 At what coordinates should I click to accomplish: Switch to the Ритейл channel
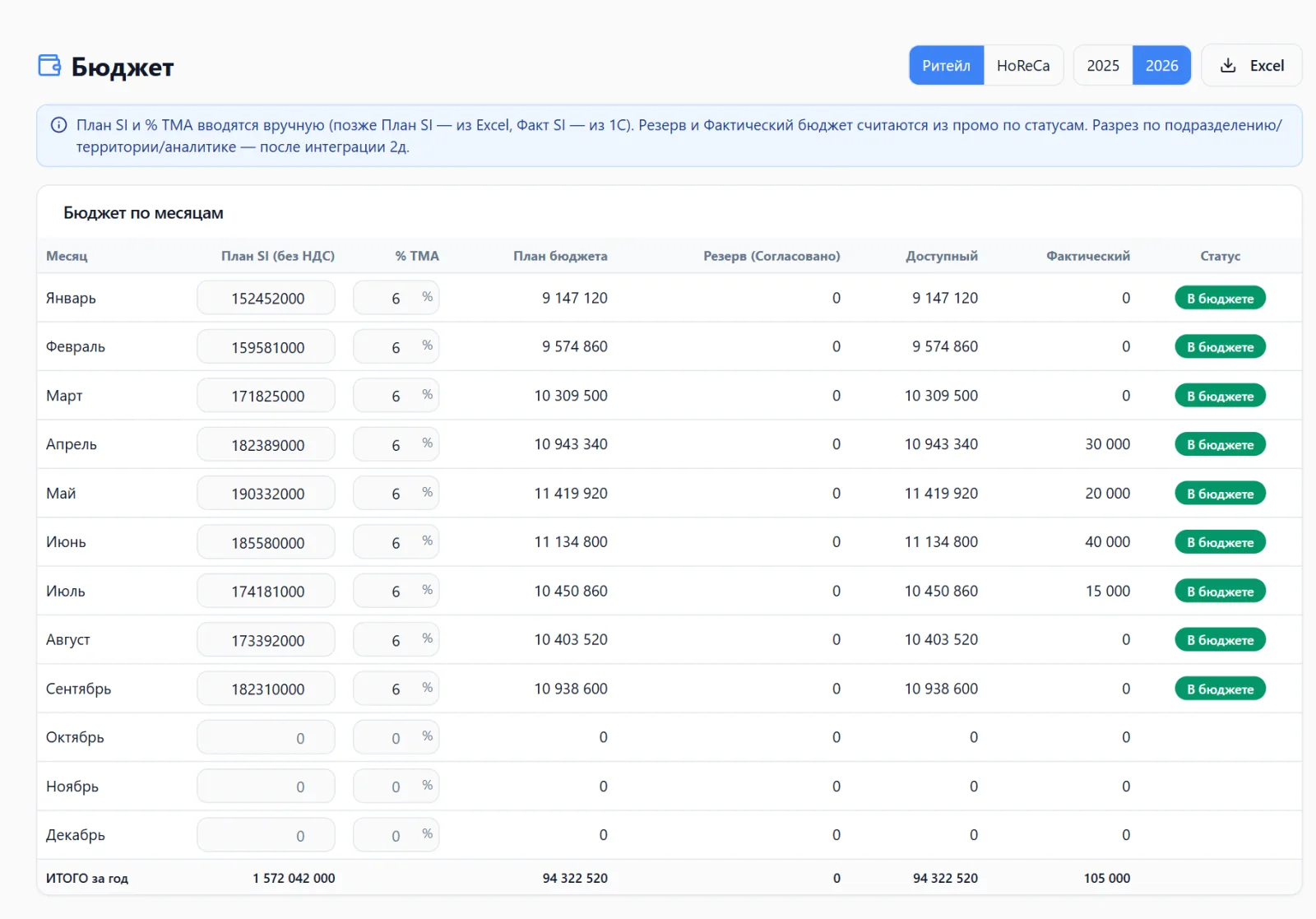coord(946,66)
